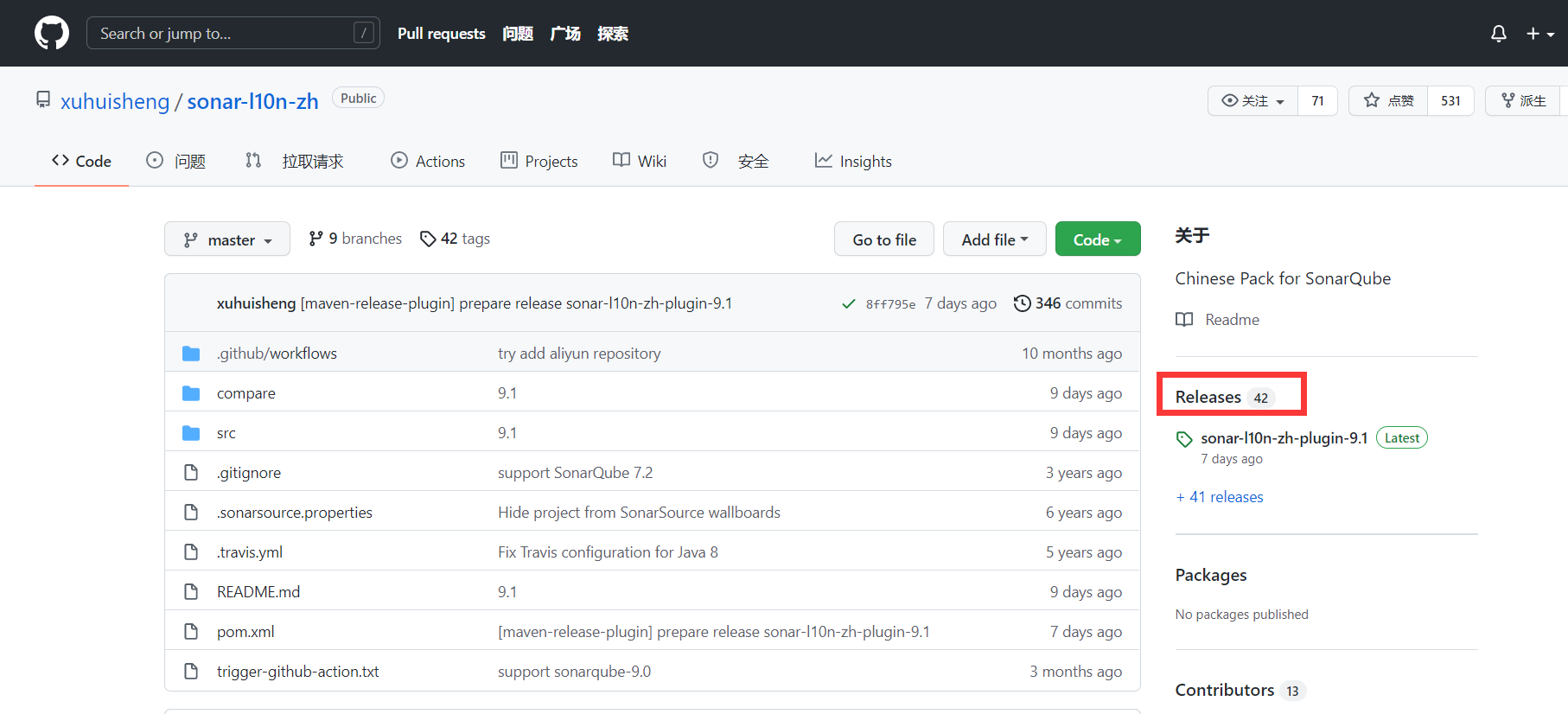Click the 点赞 star button
The height and width of the screenshot is (714, 1568).
pos(1389,100)
